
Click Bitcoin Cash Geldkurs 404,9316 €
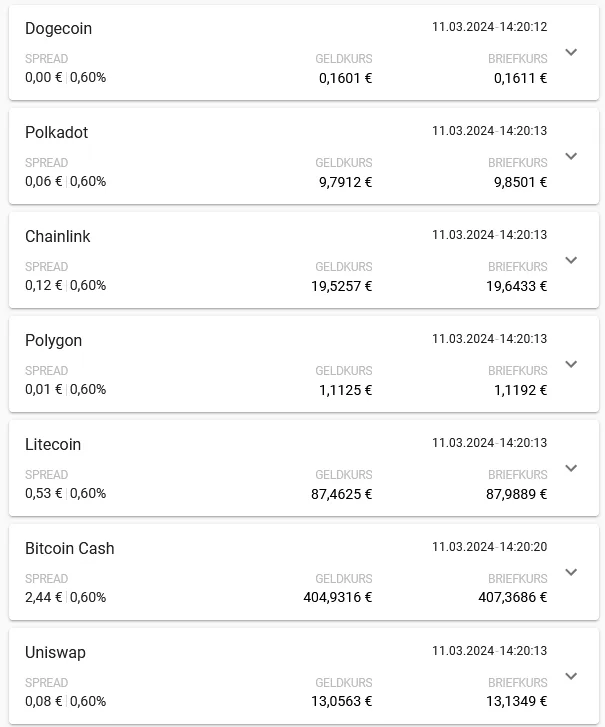(338, 597)
